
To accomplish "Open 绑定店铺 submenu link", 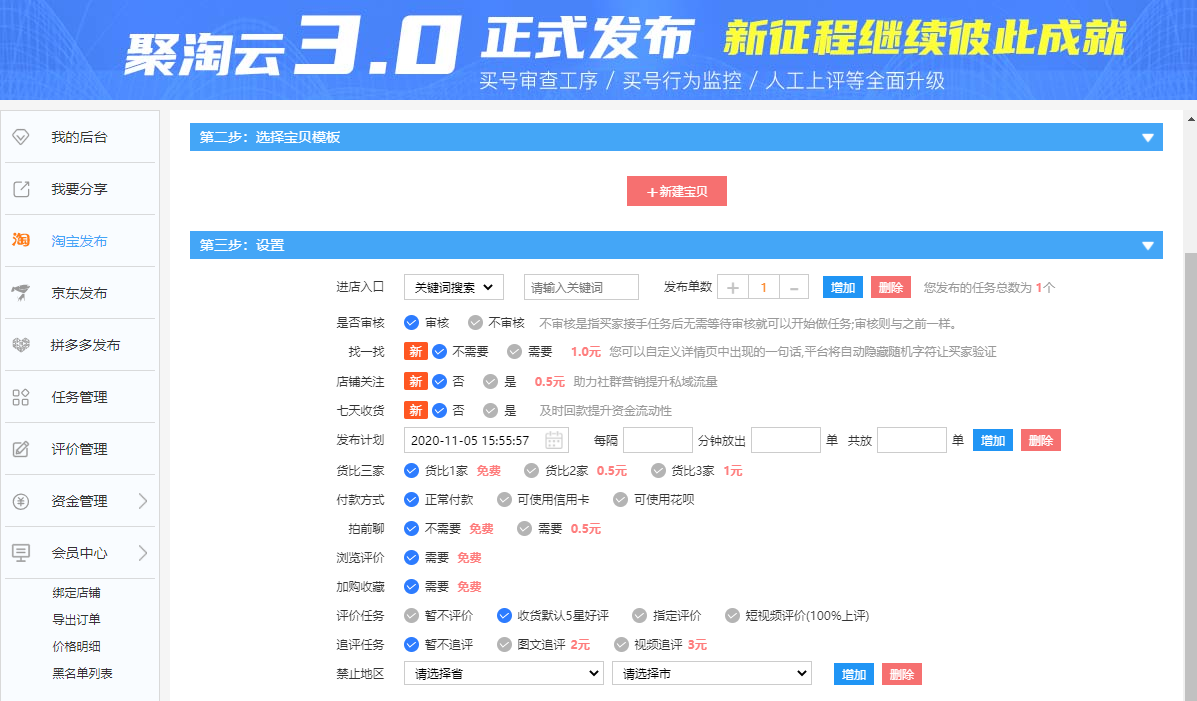I will (x=76, y=593).
